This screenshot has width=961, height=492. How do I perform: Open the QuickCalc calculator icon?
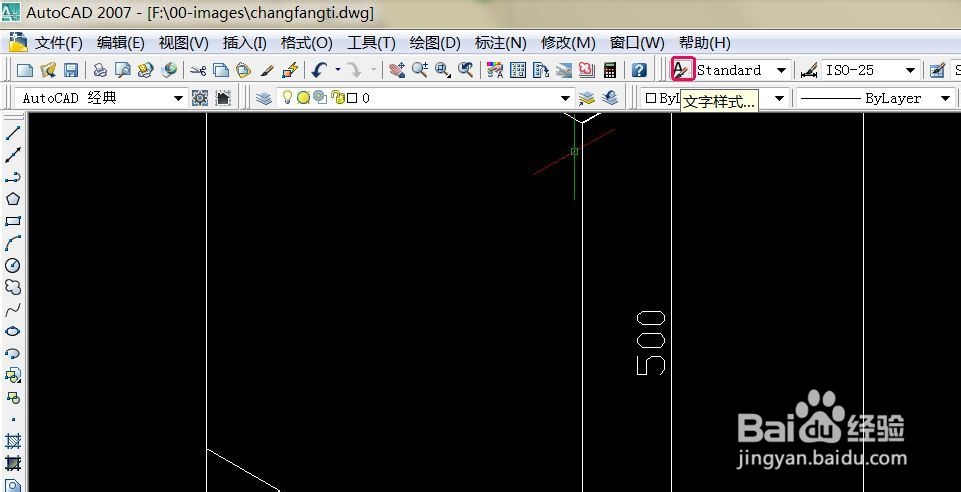click(x=610, y=70)
